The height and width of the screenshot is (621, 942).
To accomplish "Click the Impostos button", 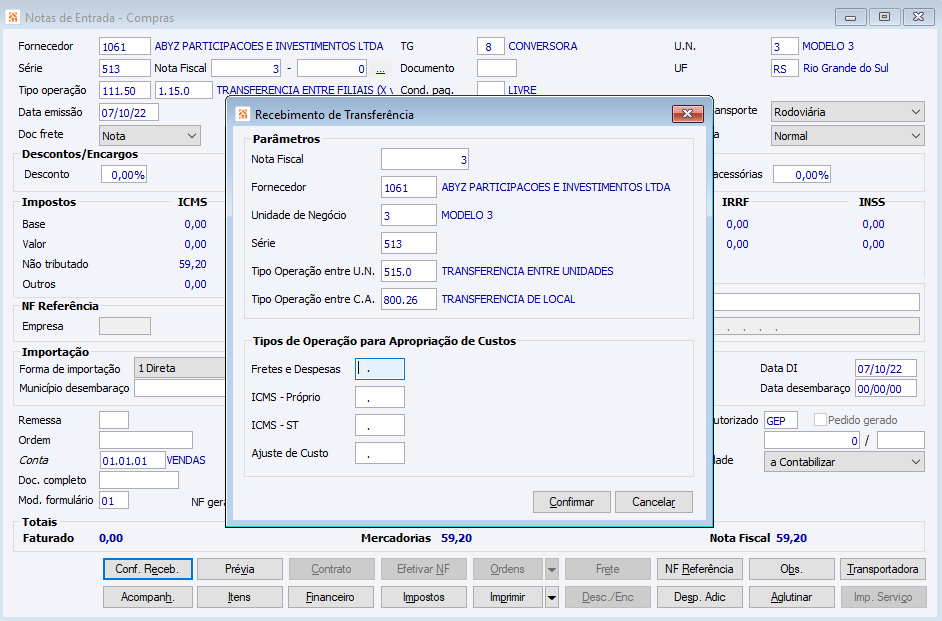I will [x=424, y=598].
